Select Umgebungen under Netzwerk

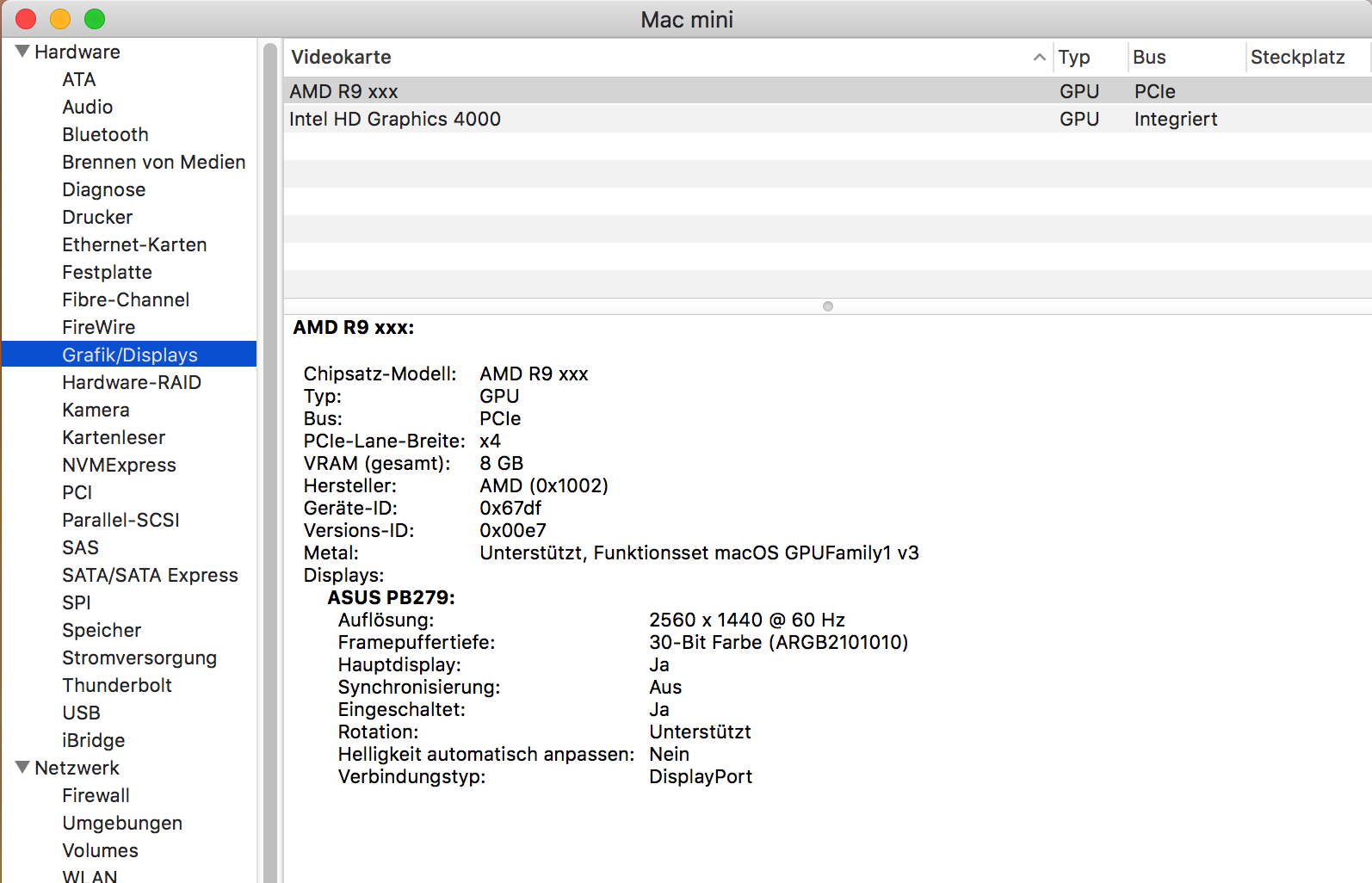coord(122,823)
